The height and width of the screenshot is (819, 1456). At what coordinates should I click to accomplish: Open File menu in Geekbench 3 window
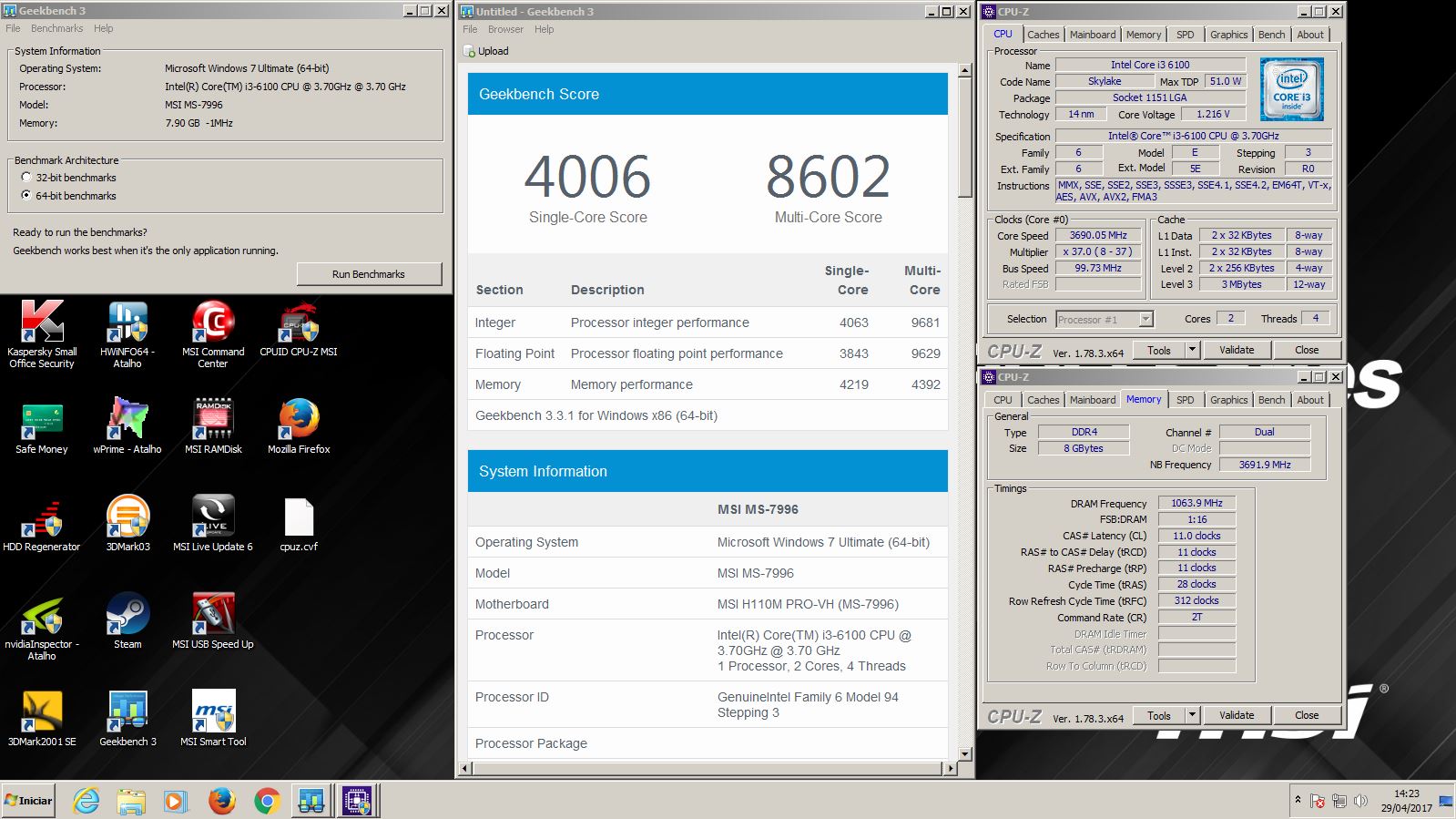(x=13, y=28)
